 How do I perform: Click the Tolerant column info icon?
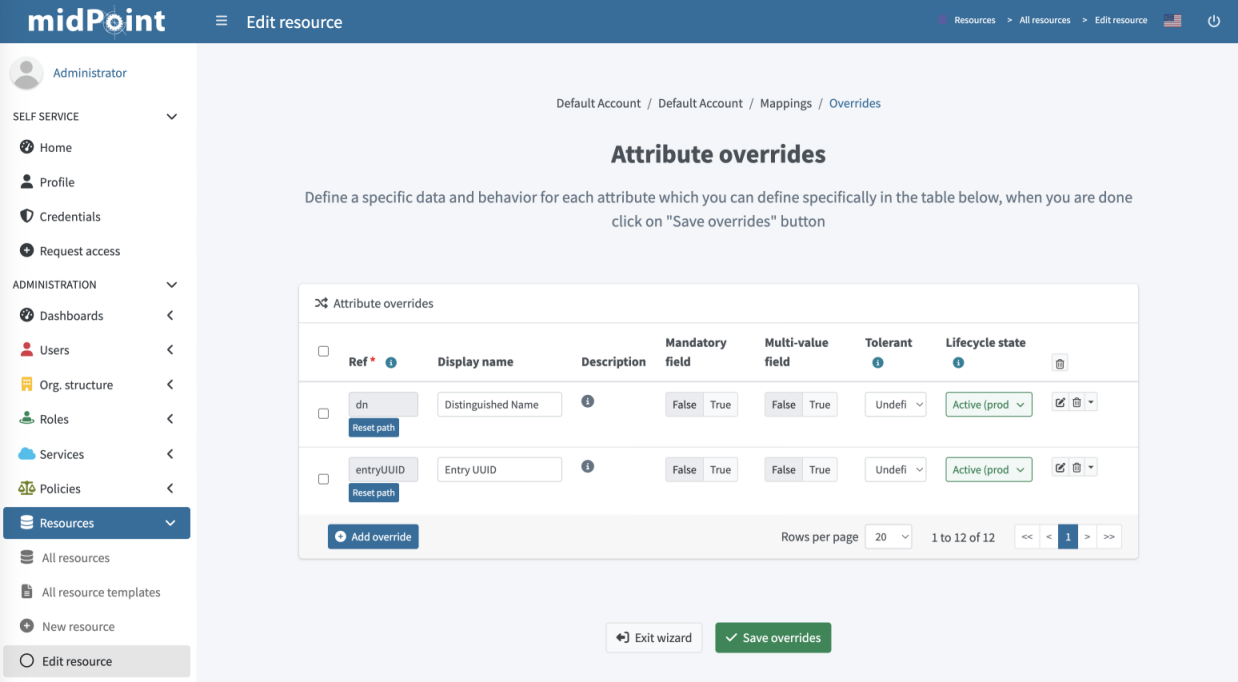point(877,363)
